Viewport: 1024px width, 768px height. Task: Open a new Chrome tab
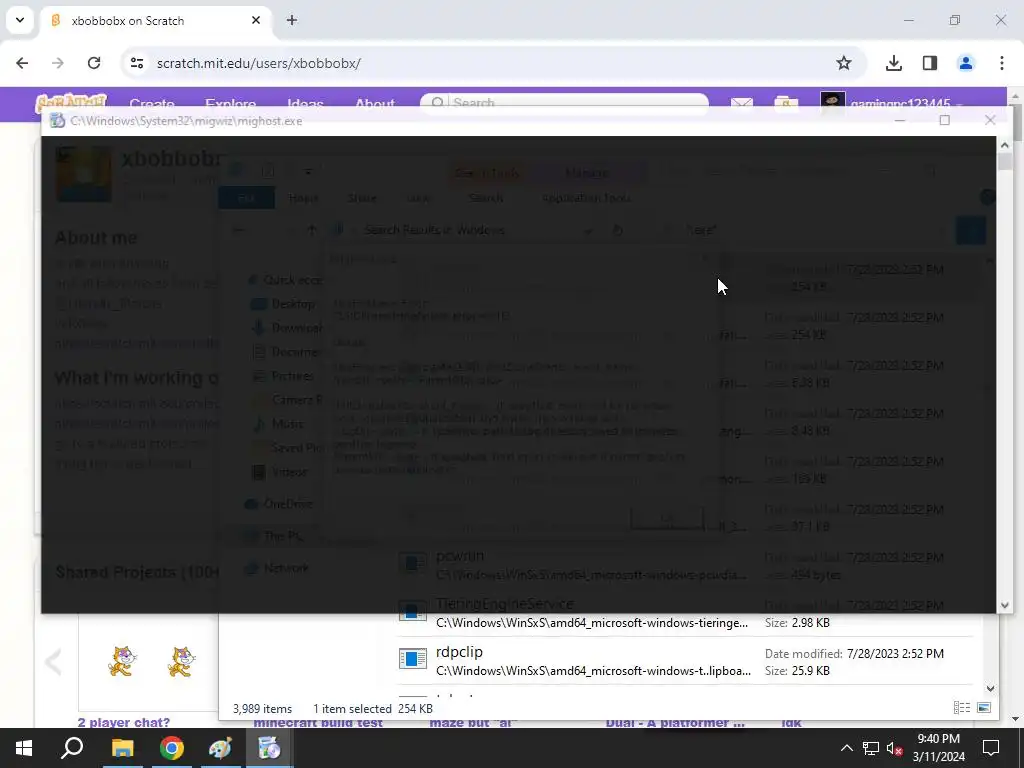tap(292, 20)
